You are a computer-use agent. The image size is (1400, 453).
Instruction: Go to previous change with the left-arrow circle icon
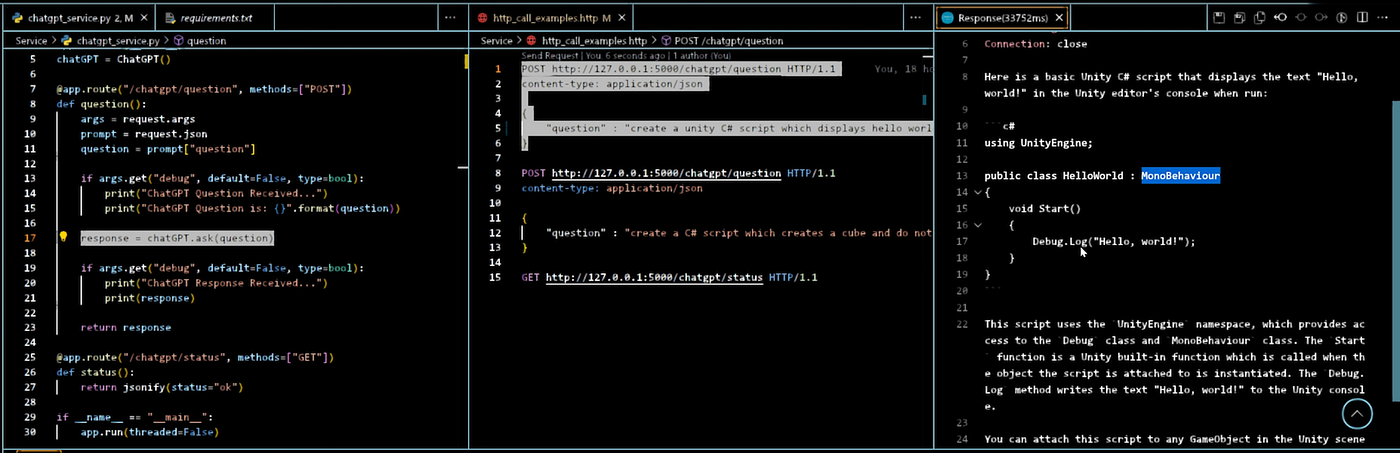coord(1280,17)
